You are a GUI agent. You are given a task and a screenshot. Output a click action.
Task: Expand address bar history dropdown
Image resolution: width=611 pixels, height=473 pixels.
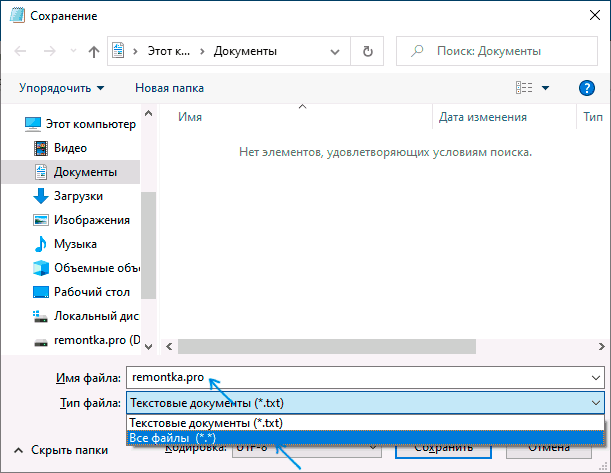pos(335,51)
